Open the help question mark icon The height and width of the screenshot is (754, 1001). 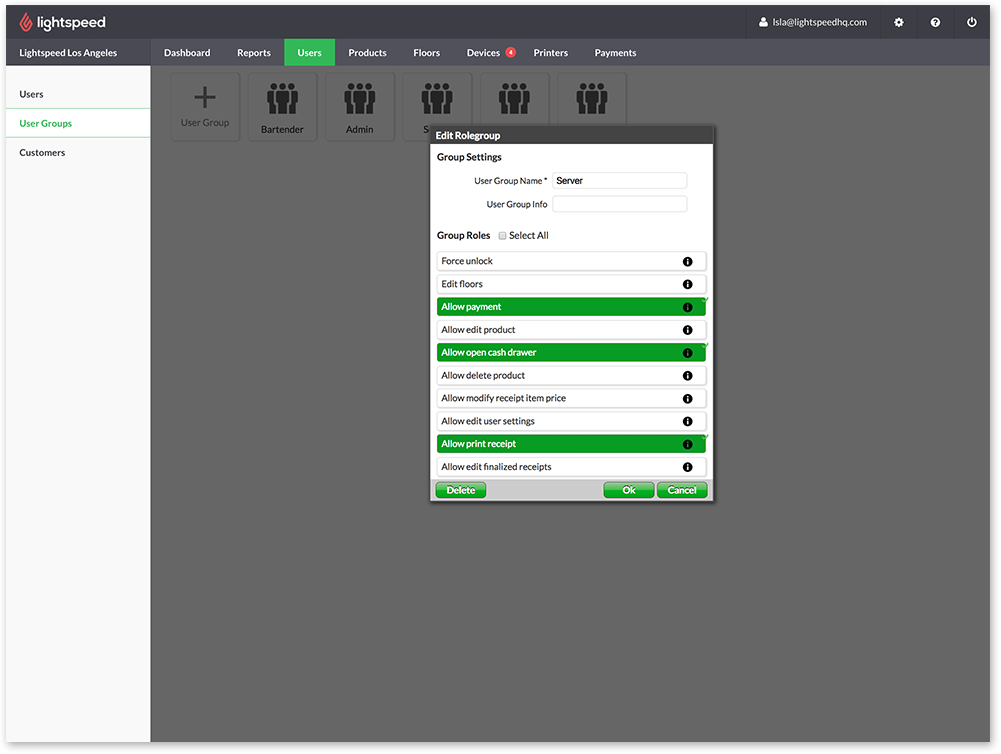(935, 22)
